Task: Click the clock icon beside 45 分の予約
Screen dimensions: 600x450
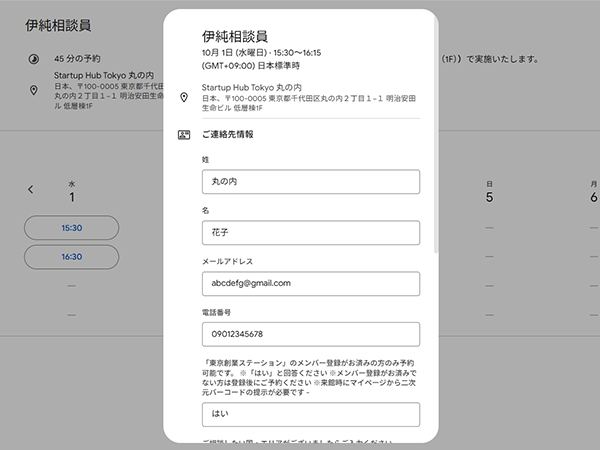Action: pyautogui.click(x=33, y=59)
